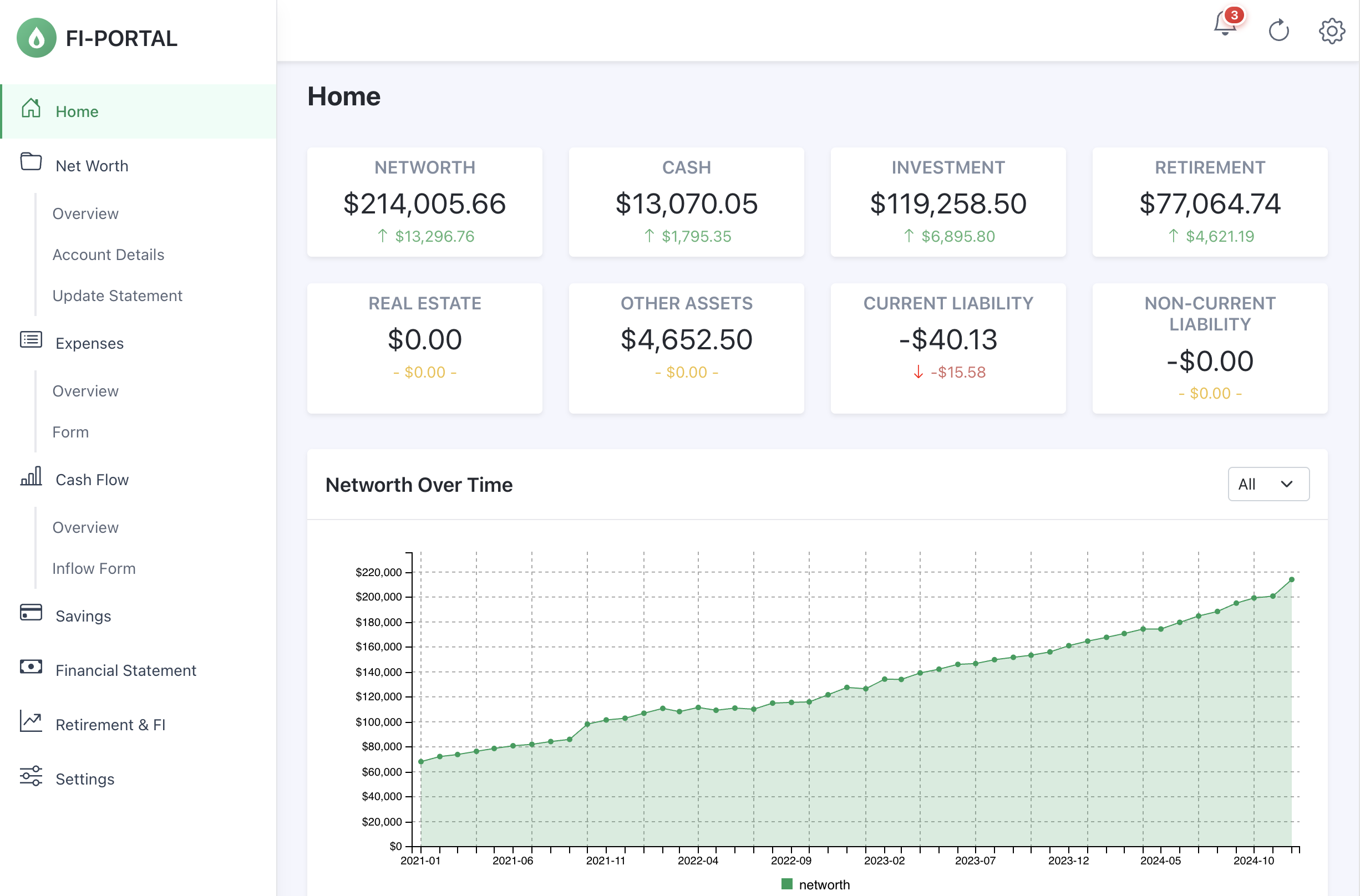This screenshot has height=896, width=1360.
Task: Expand the Net Worth menu item
Action: click(x=138, y=166)
